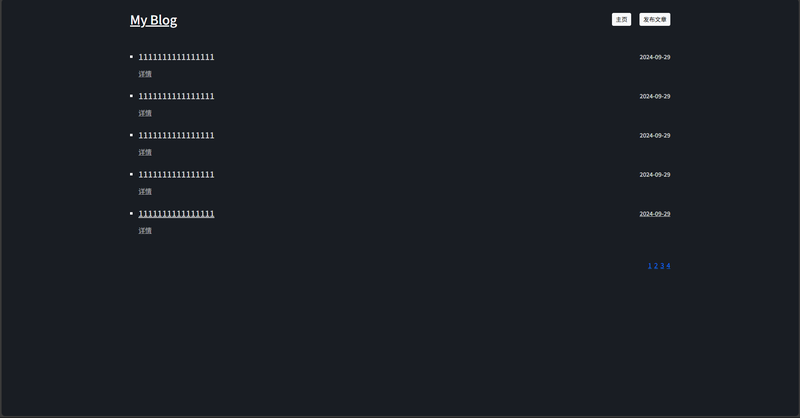800x418 pixels.
Task: Open the first post title 111111111111111
Action: click(177, 57)
